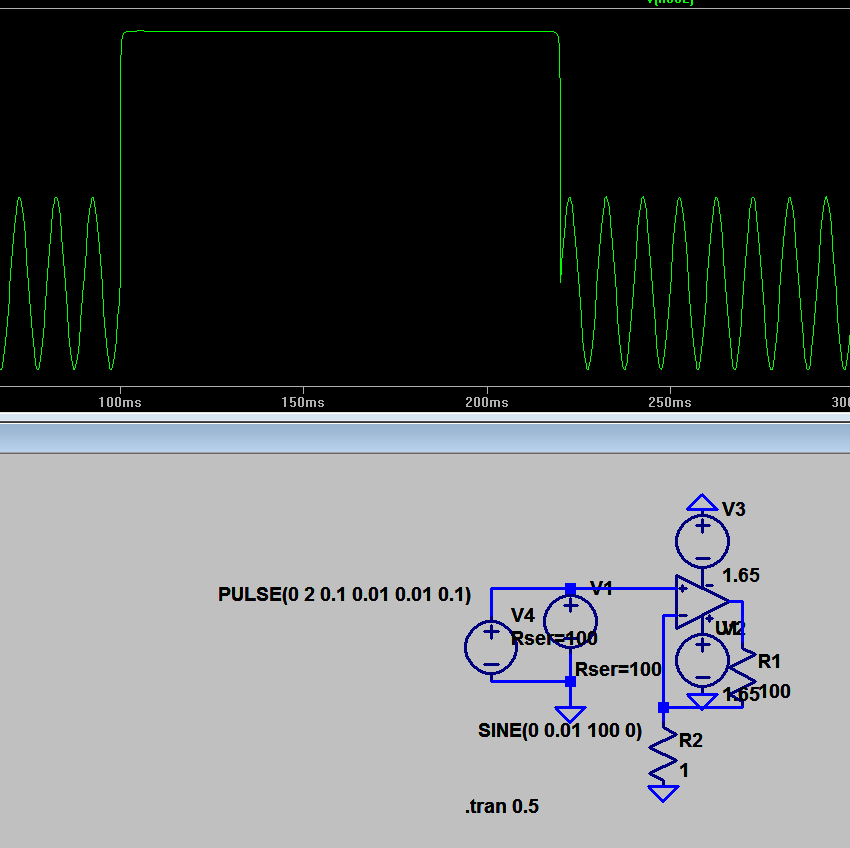Click the .tran 0.5 directive

(502, 806)
